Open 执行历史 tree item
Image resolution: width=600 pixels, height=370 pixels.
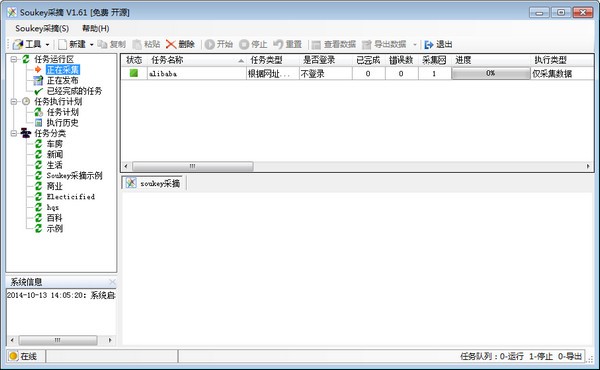(62, 122)
